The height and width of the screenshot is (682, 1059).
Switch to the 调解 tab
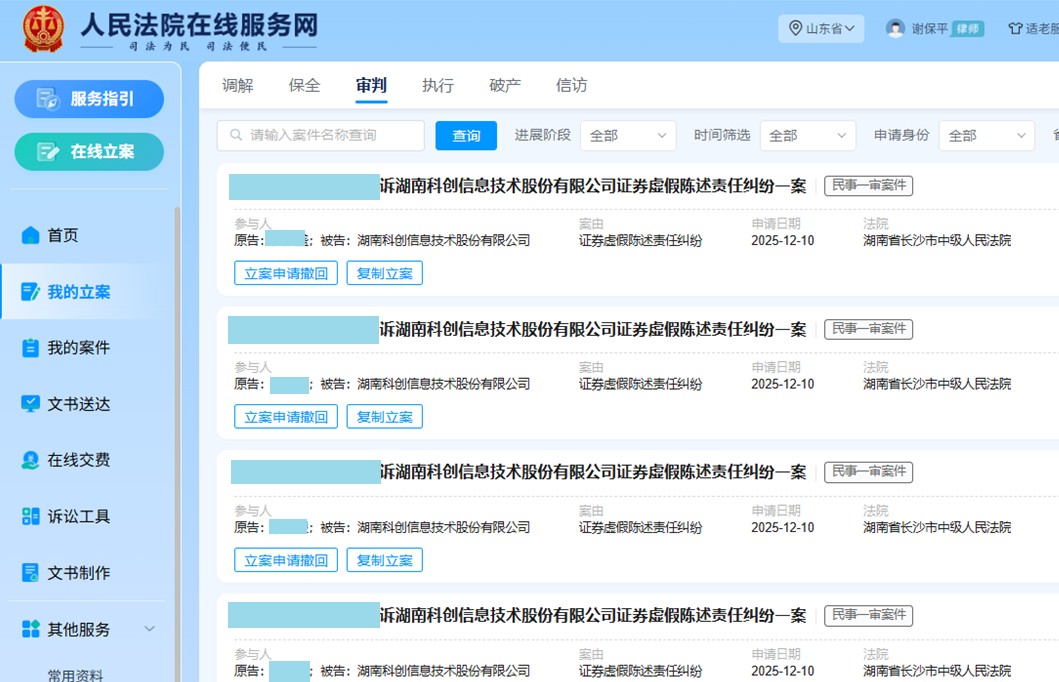[238, 85]
